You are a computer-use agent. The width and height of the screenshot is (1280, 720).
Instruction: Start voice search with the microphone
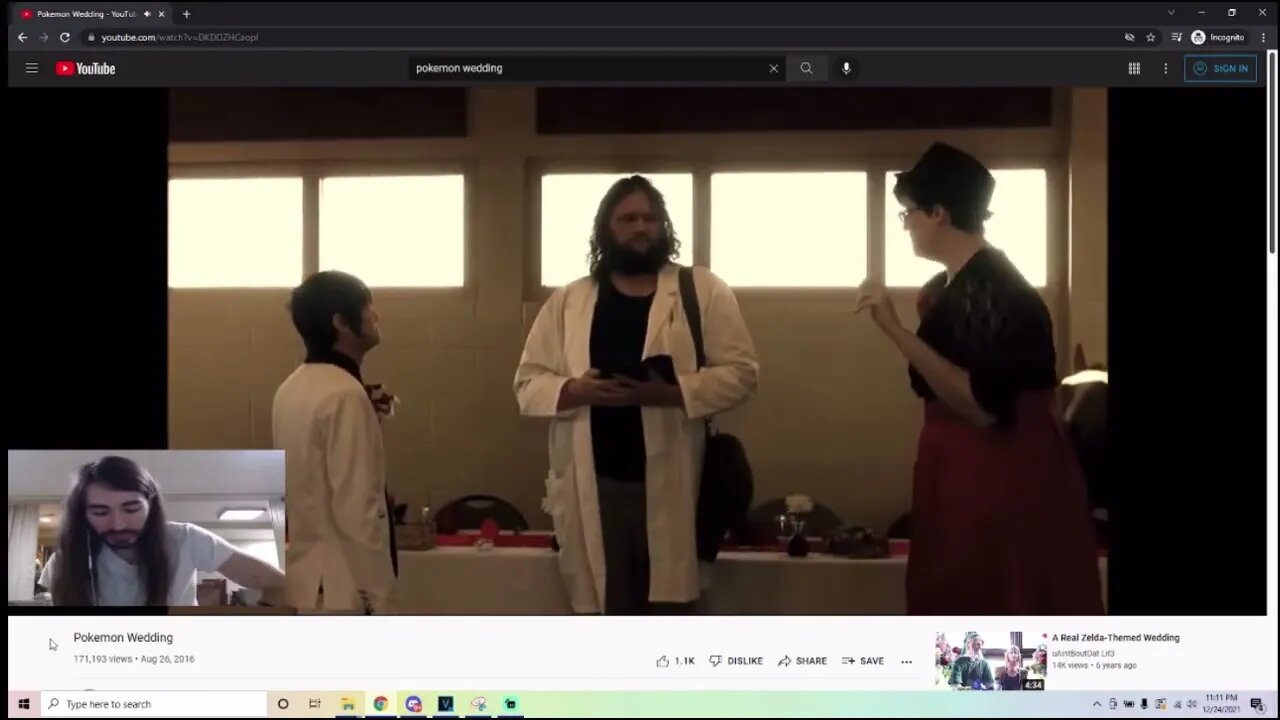846,68
